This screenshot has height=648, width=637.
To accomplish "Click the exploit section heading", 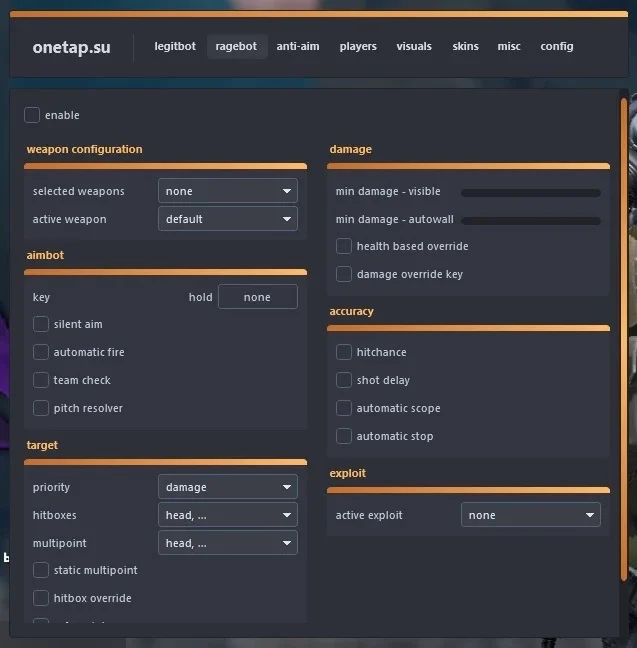I will click(x=348, y=473).
